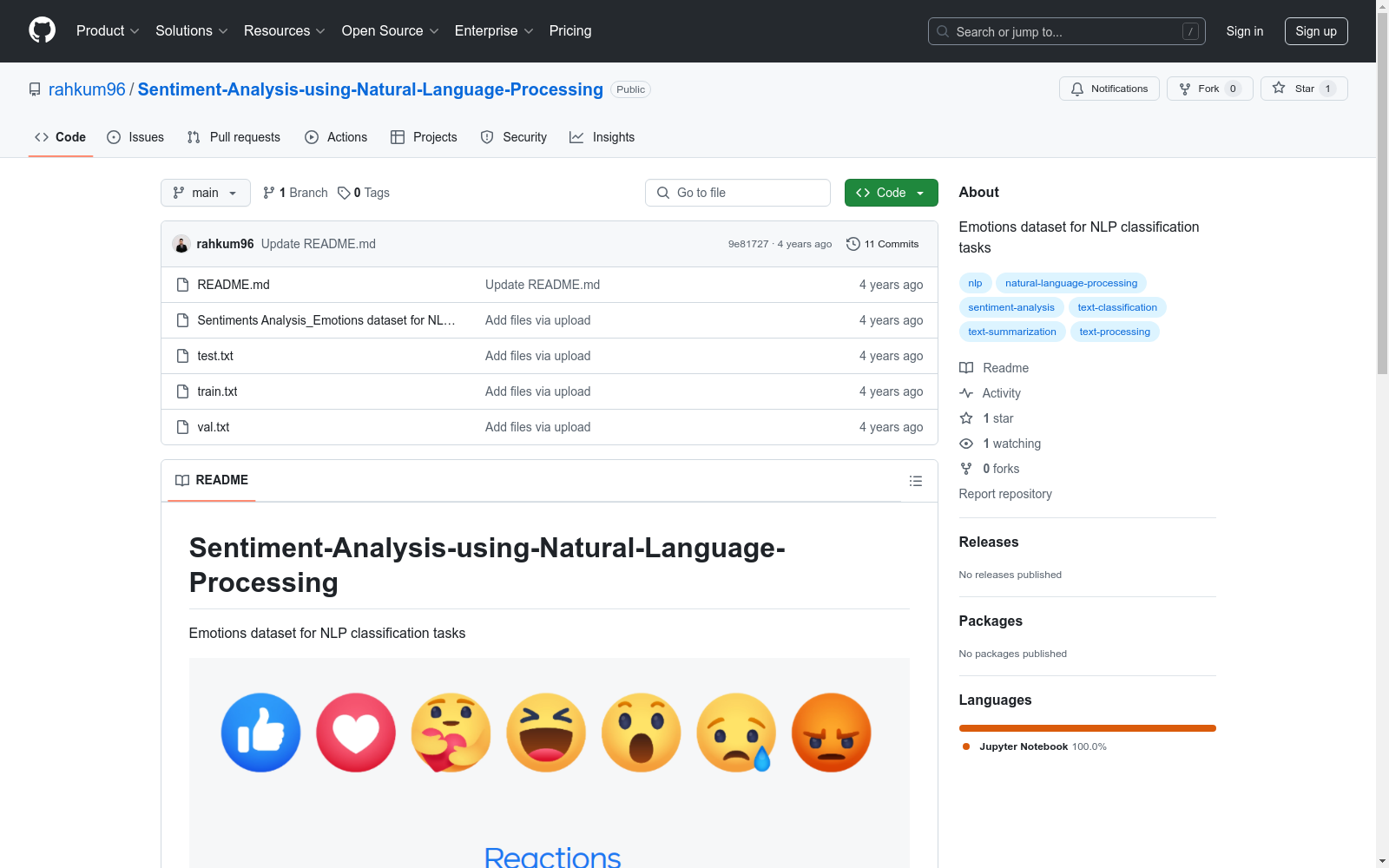This screenshot has height=868, width=1389.
Task: Click the Go to file search field
Action: click(738, 193)
